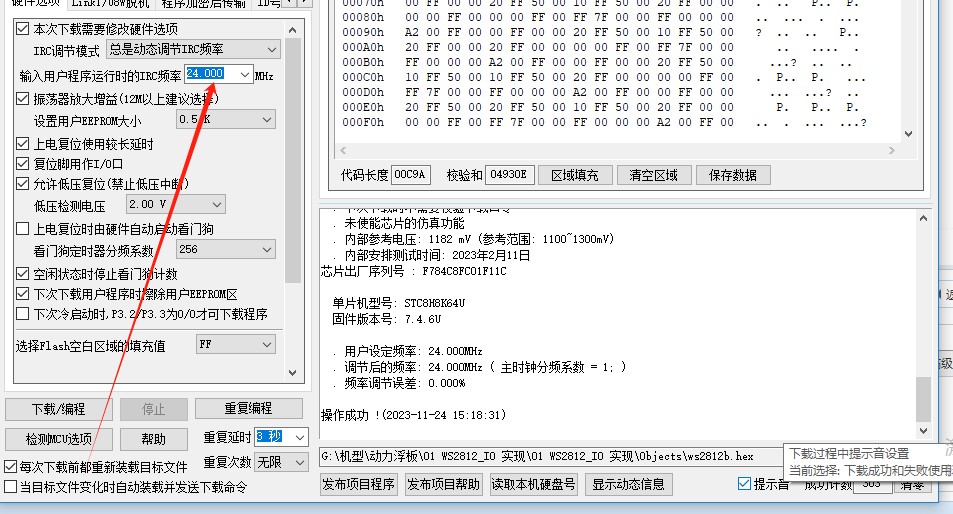Click the 发布项目帮助 button
Screen dimensions: 953x514
(x=444, y=484)
